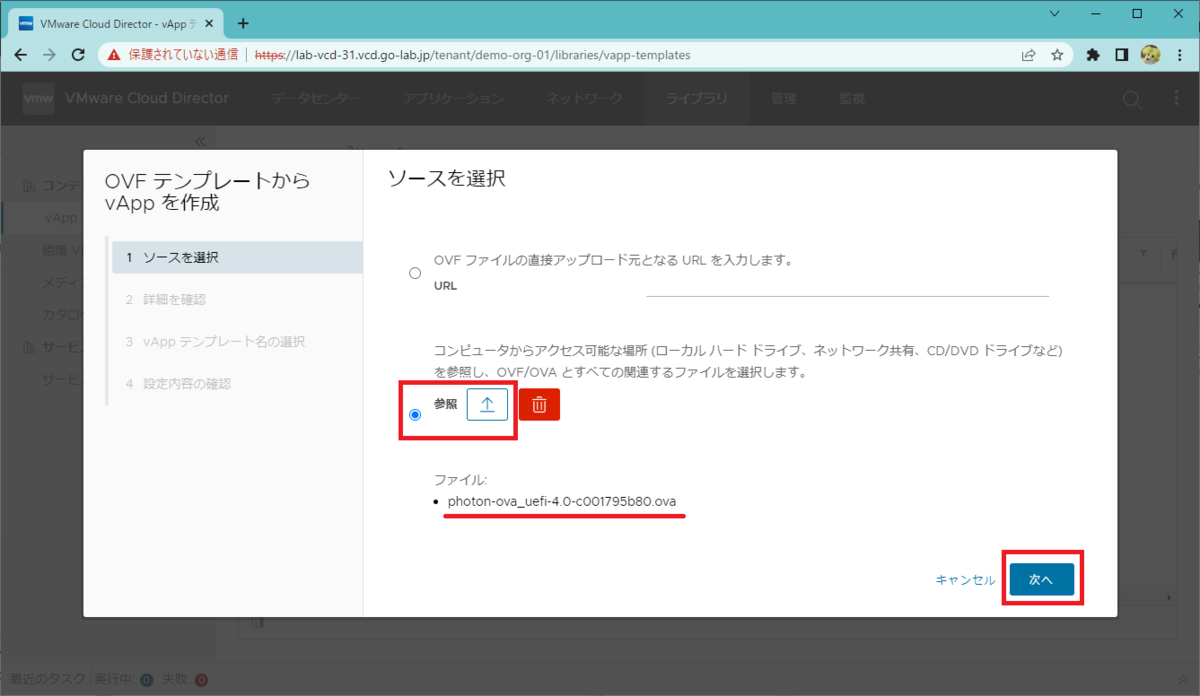Click the column filter icon in background table
This screenshot has height=696, width=1200.
click(x=1144, y=255)
